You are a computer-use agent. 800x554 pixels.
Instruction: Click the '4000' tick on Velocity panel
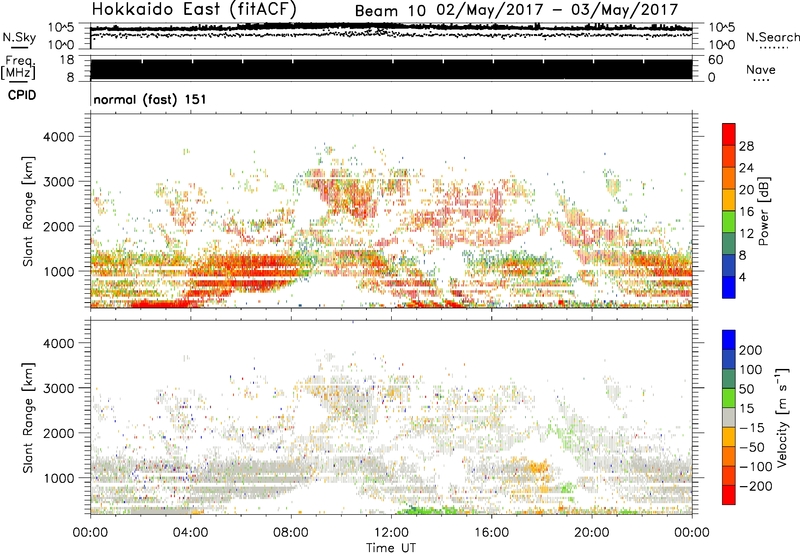tap(59, 343)
